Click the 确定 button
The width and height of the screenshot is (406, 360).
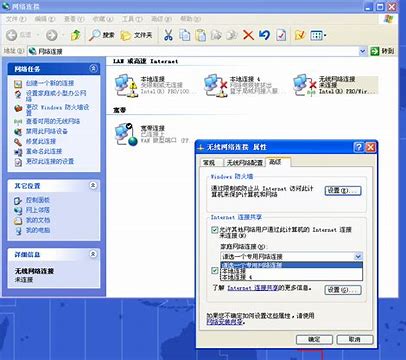[314, 339]
